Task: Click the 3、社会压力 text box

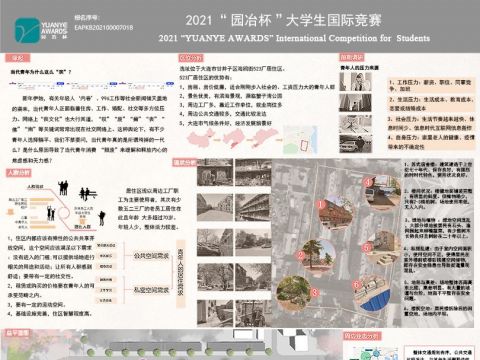Action: pyautogui.click(x=430, y=123)
